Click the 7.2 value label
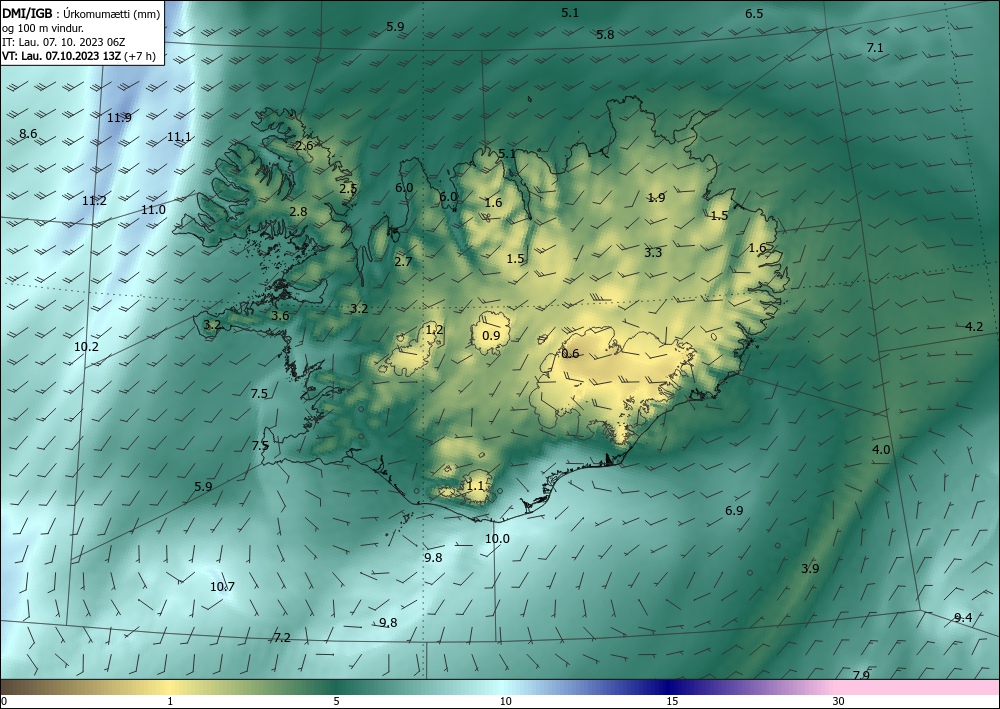1000x709 pixels. pyautogui.click(x=282, y=637)
